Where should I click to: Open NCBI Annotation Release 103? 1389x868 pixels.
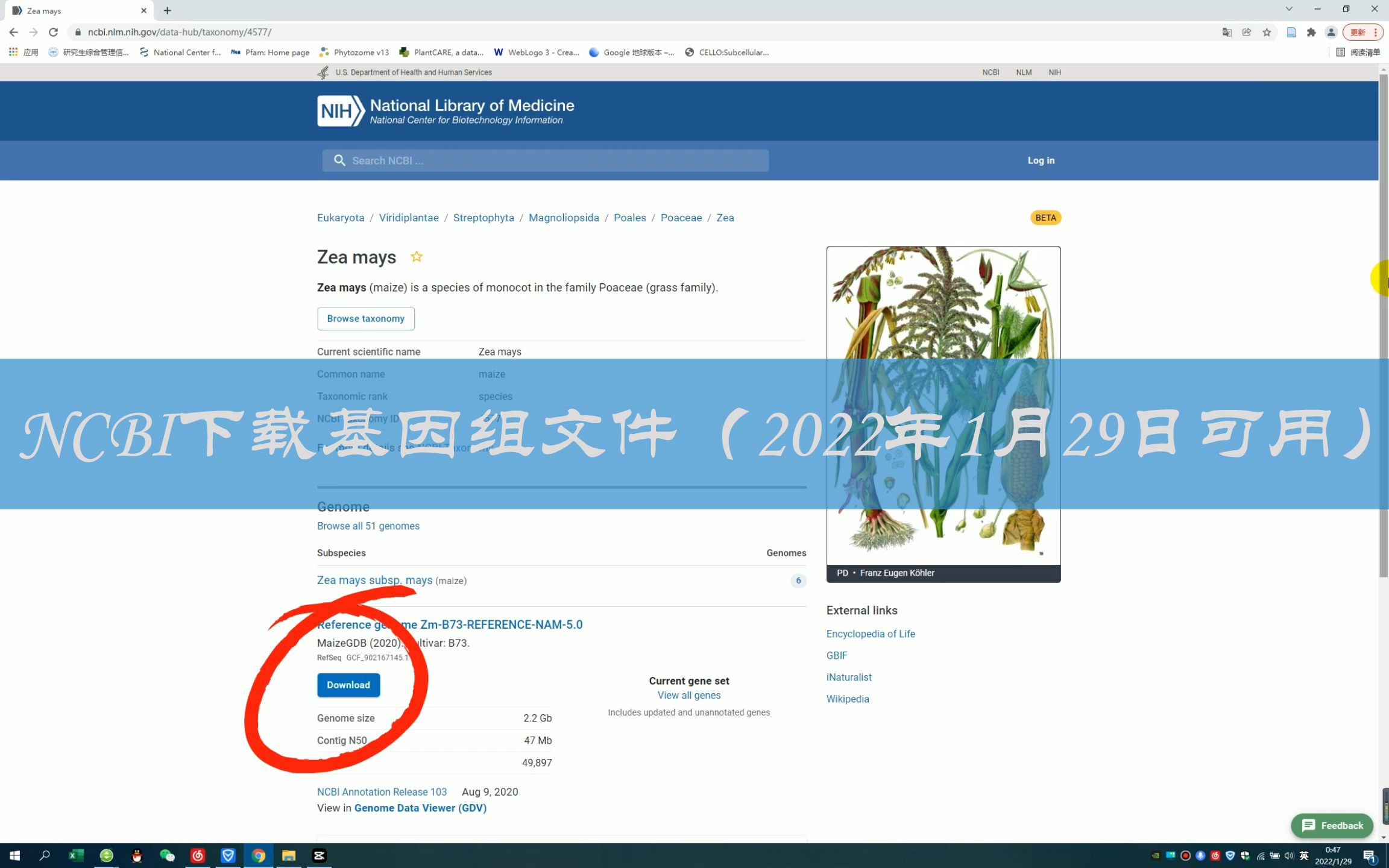382,791
